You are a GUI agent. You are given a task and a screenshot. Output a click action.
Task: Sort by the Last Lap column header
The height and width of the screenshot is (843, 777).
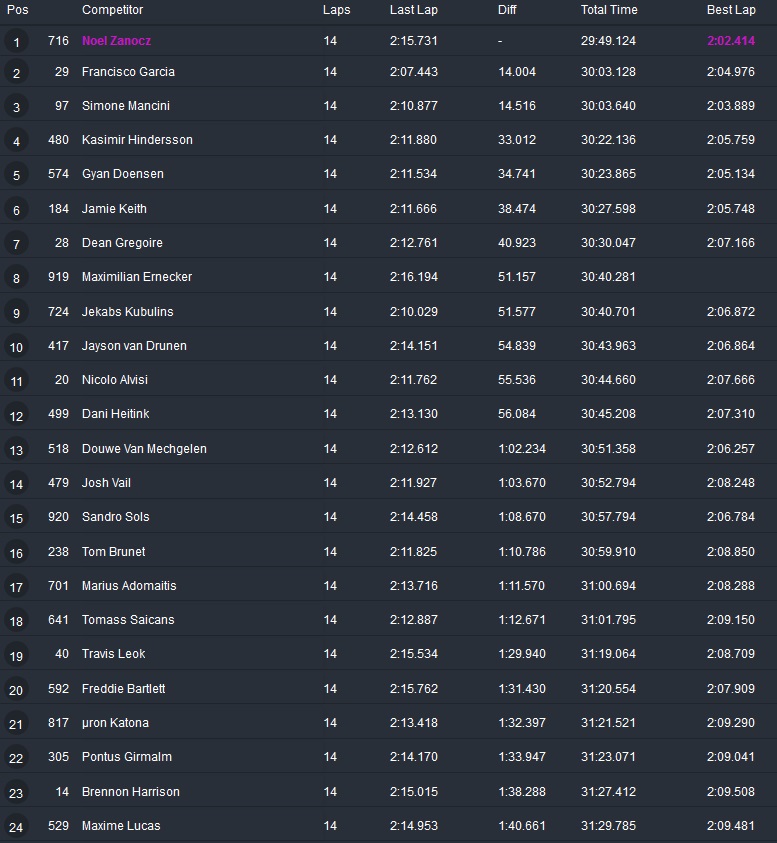[x=413, y=10]
